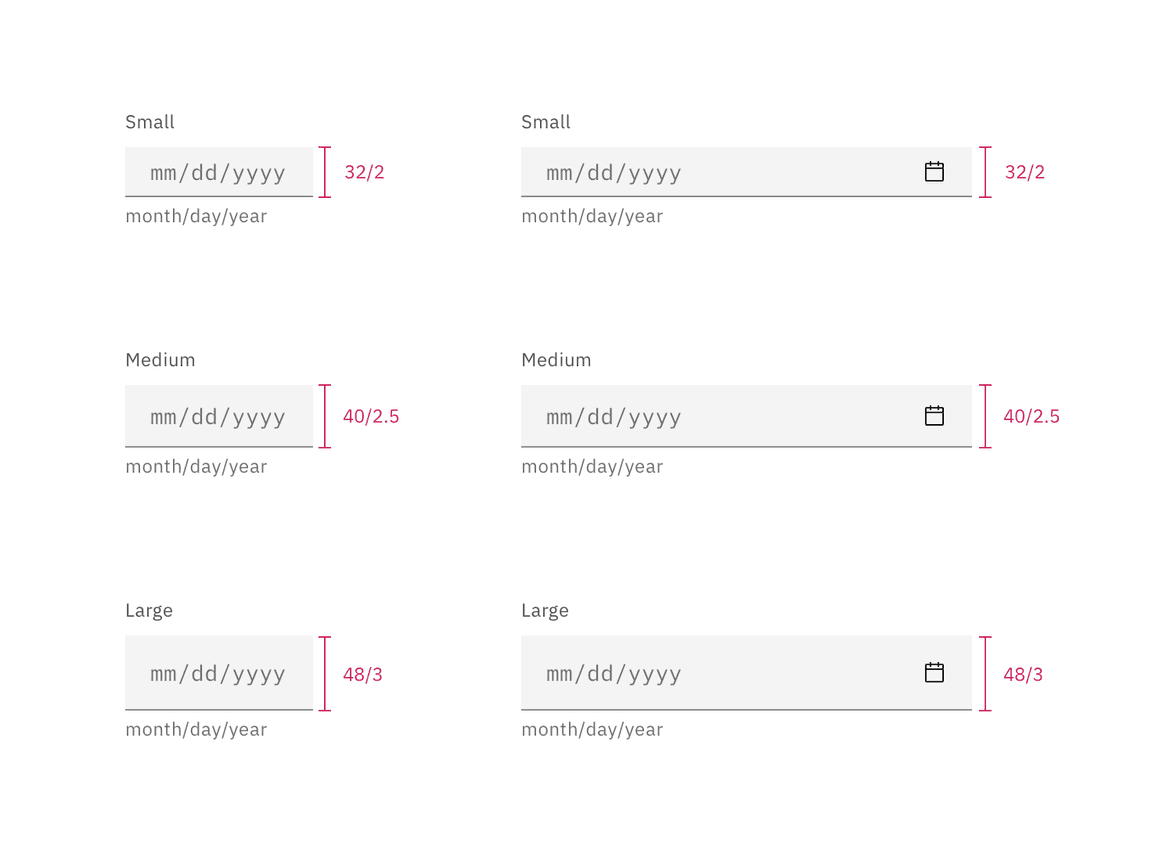Click the 32/2 annotation beside the short Small input
The image size is (1152, 864).
[364, 172]
